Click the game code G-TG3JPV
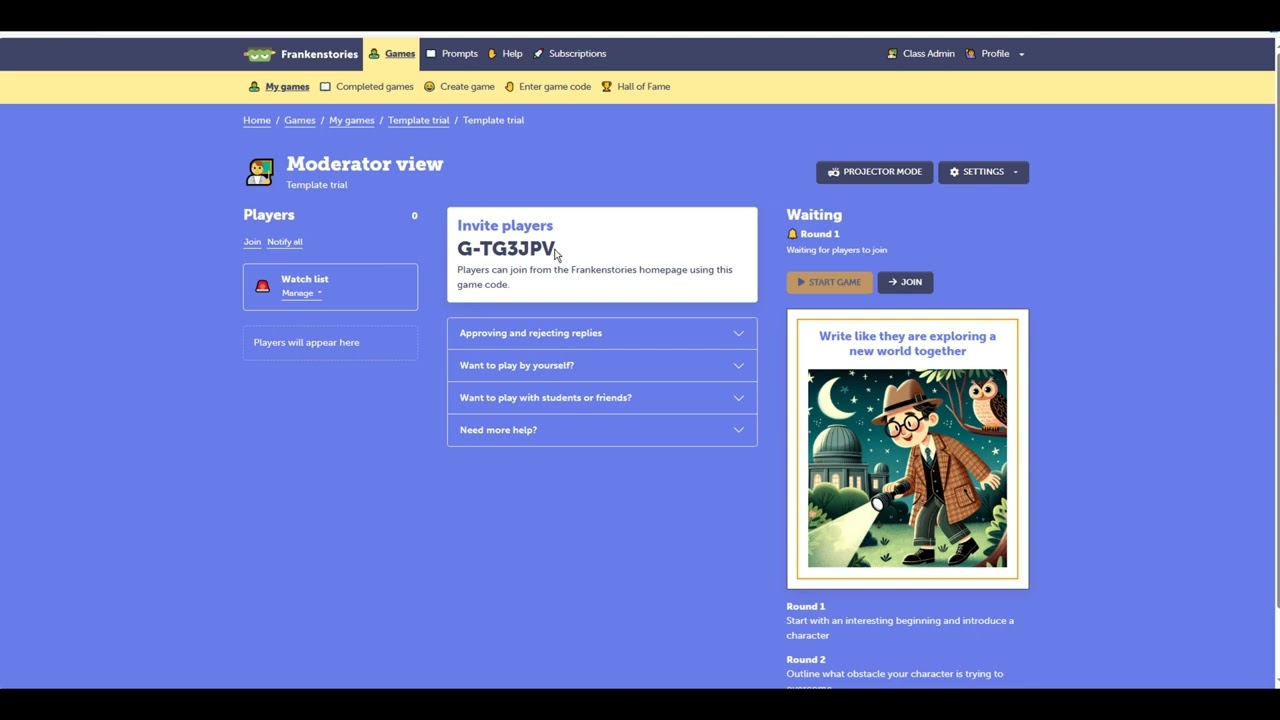 click(506, 248)
